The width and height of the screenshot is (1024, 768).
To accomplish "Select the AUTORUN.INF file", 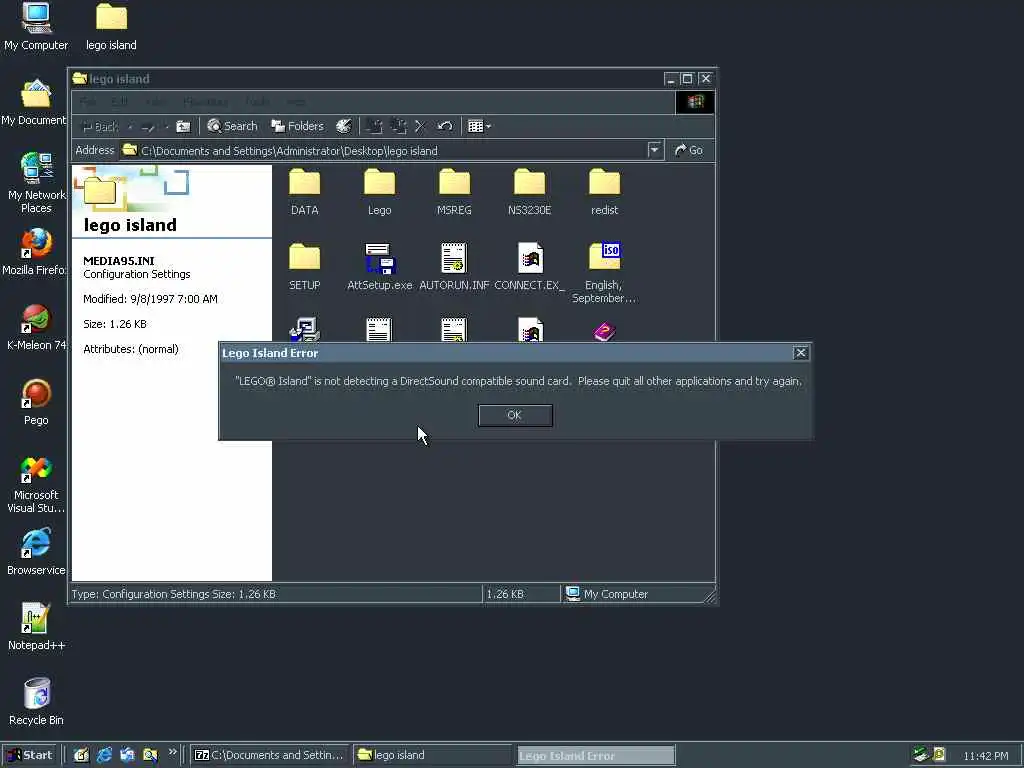I will 454,267.
